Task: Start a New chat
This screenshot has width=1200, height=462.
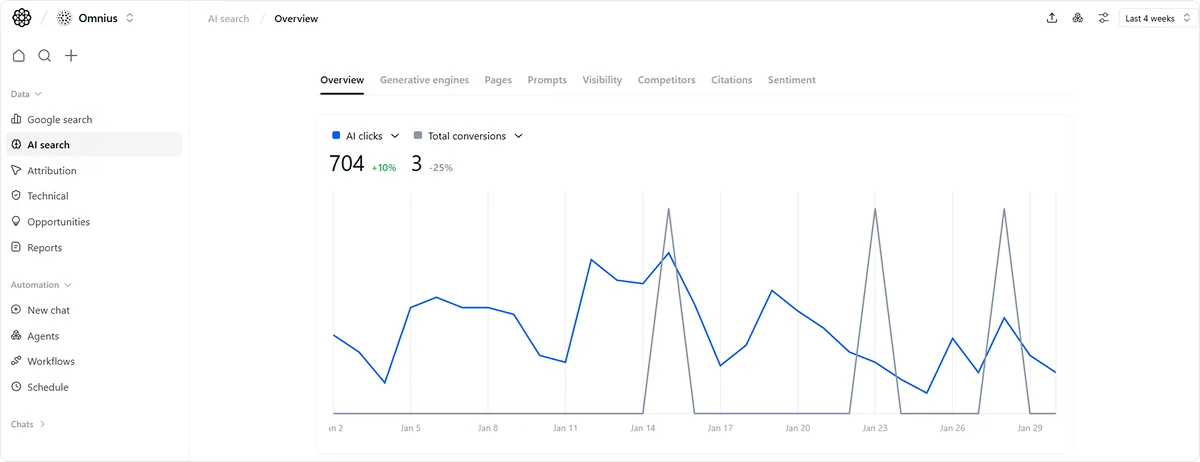Action: coord(48,310)
